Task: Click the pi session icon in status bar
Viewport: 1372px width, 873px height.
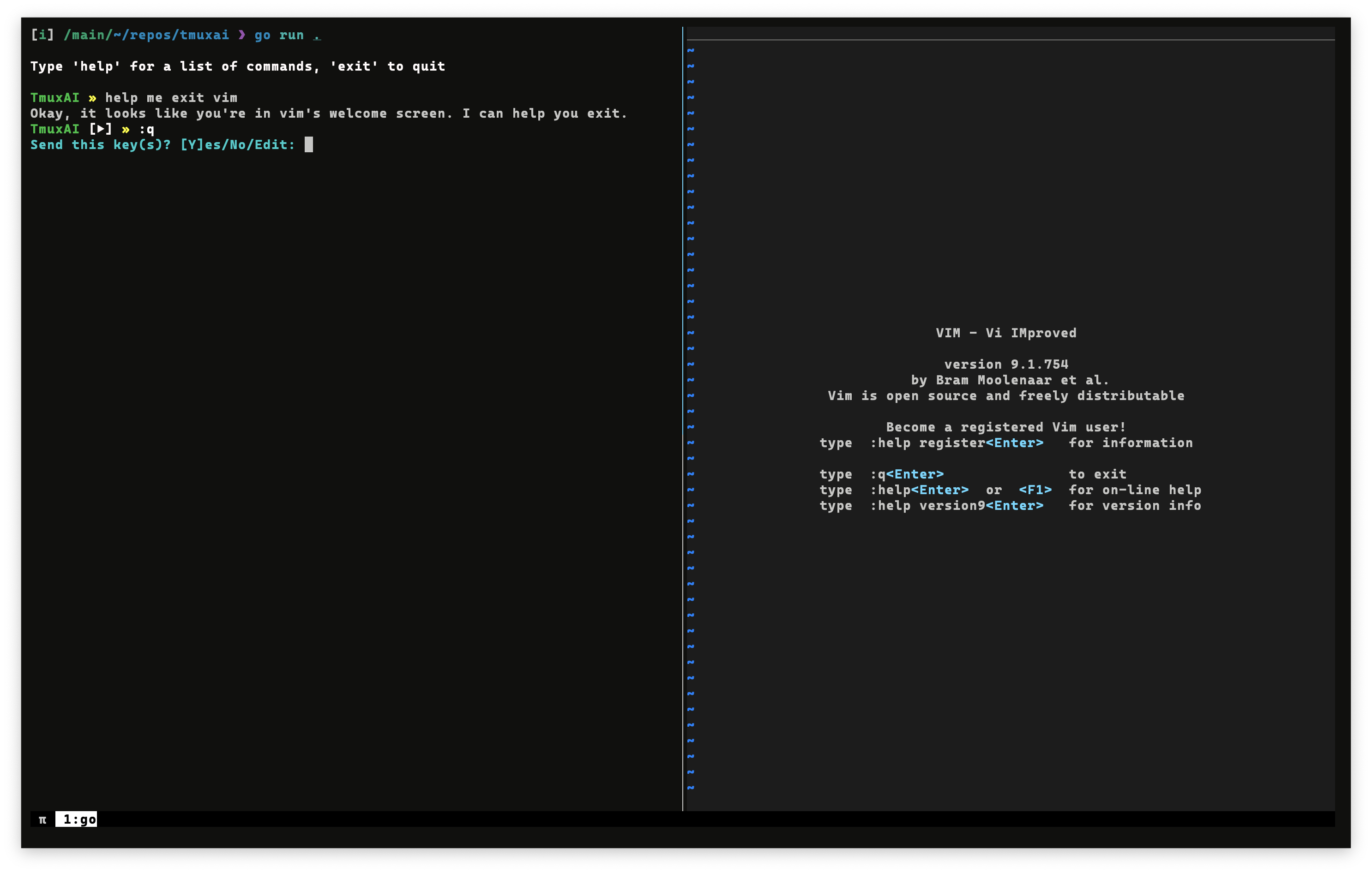Action: (x=42, y=820)
